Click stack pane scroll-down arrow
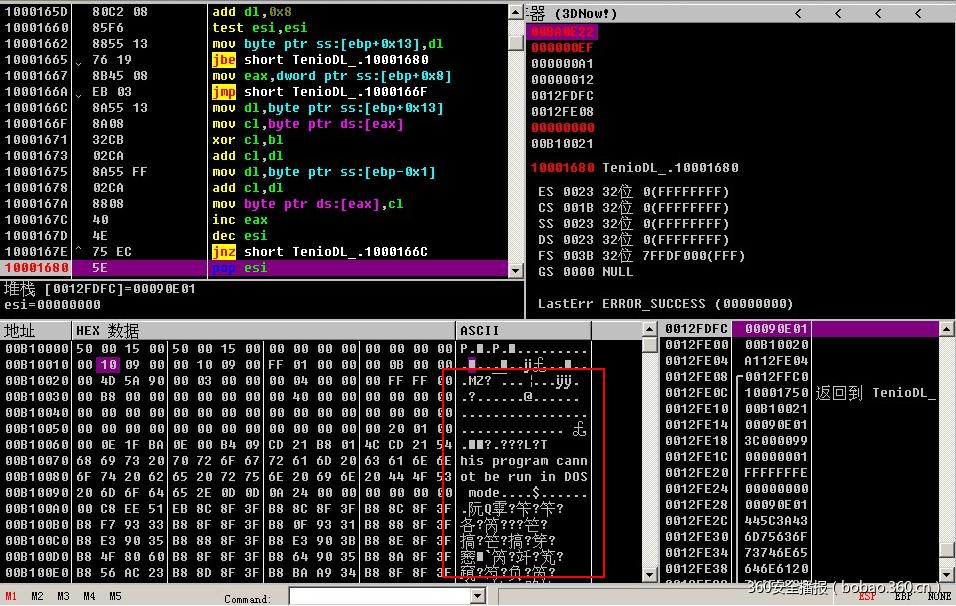Image resolution: width=956 pixels, height=606 pixels. [946, 574]
